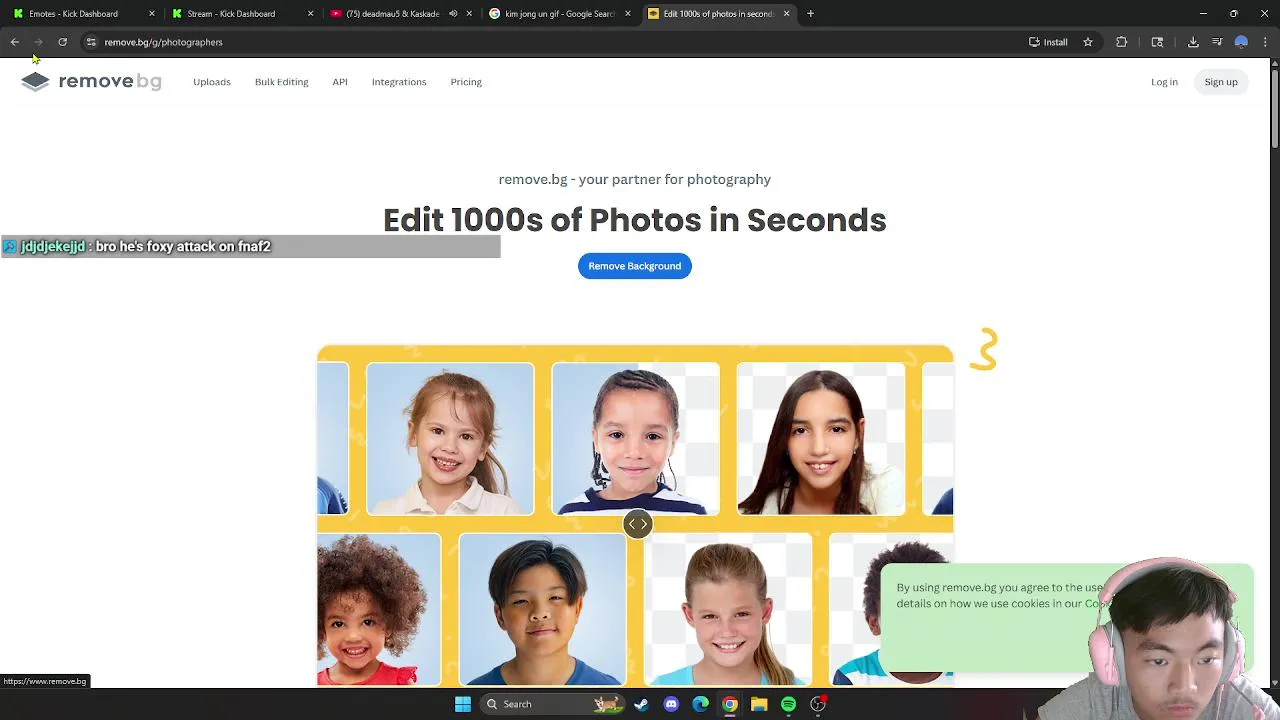Open the Chrome three-dot menu
The height and width of the screenshot is (720, 1280).
(x=1265, y=42)
